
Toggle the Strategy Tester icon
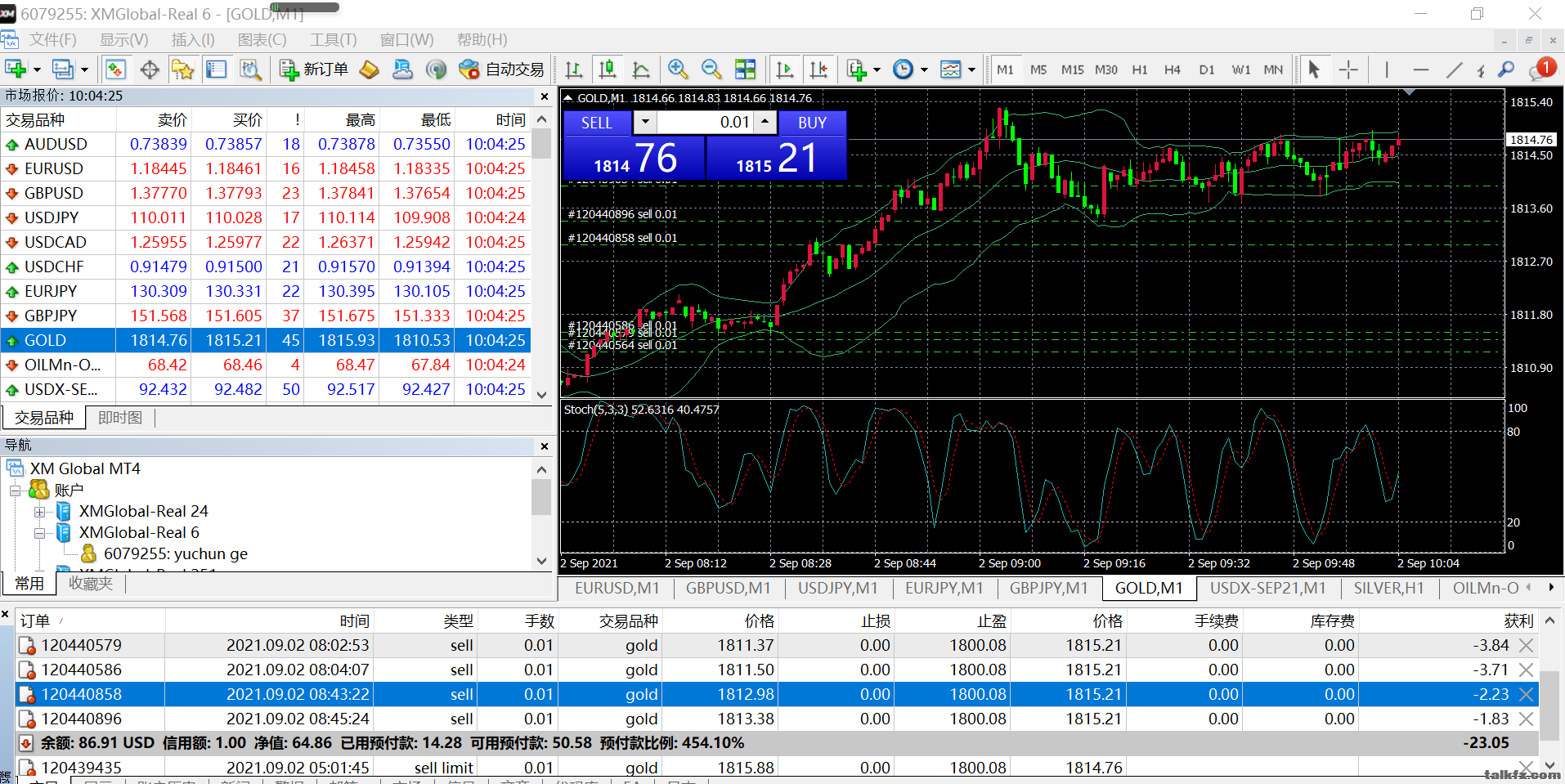(250, 69)
